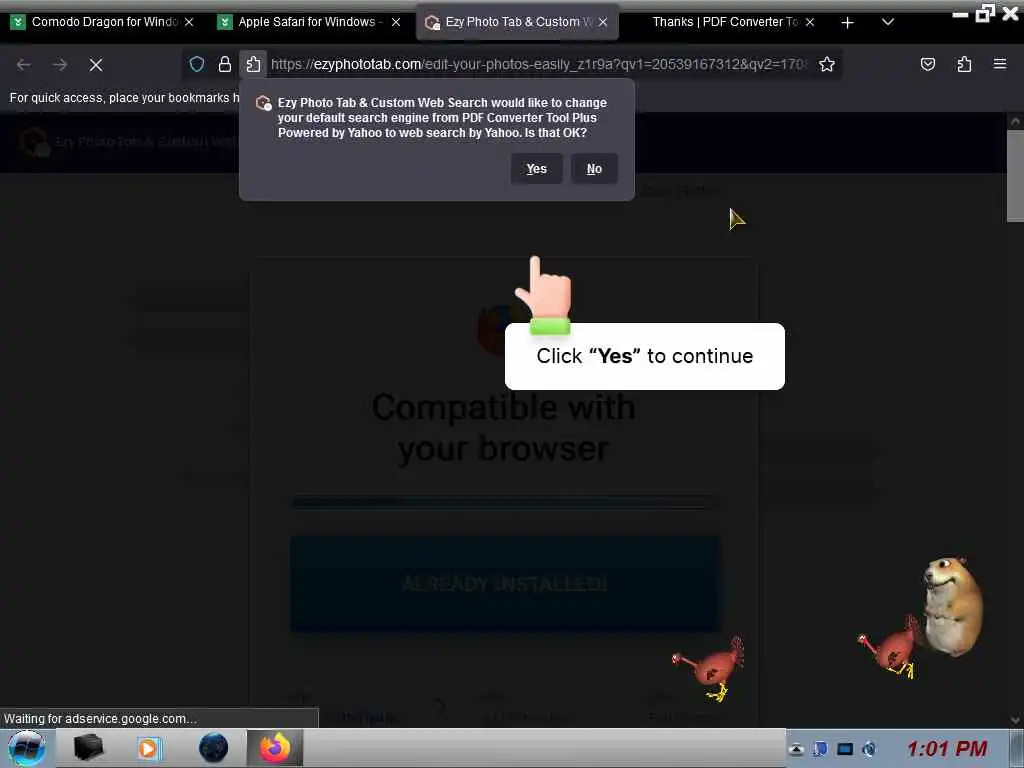
Task: Click Yes in the search engine prompt
Action: [536, 169]
